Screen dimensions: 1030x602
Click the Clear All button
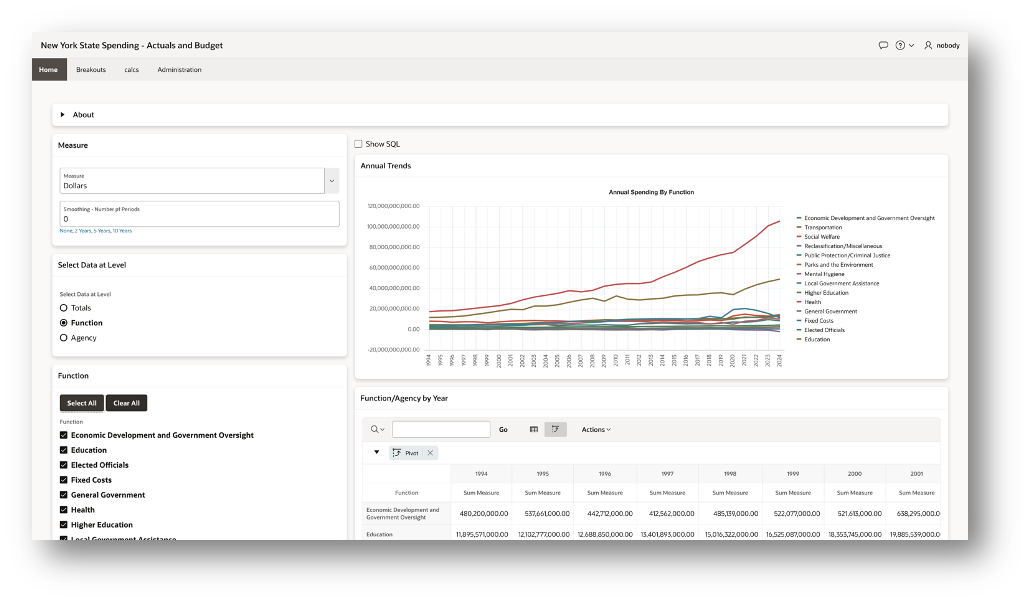(x=126, y=403)
